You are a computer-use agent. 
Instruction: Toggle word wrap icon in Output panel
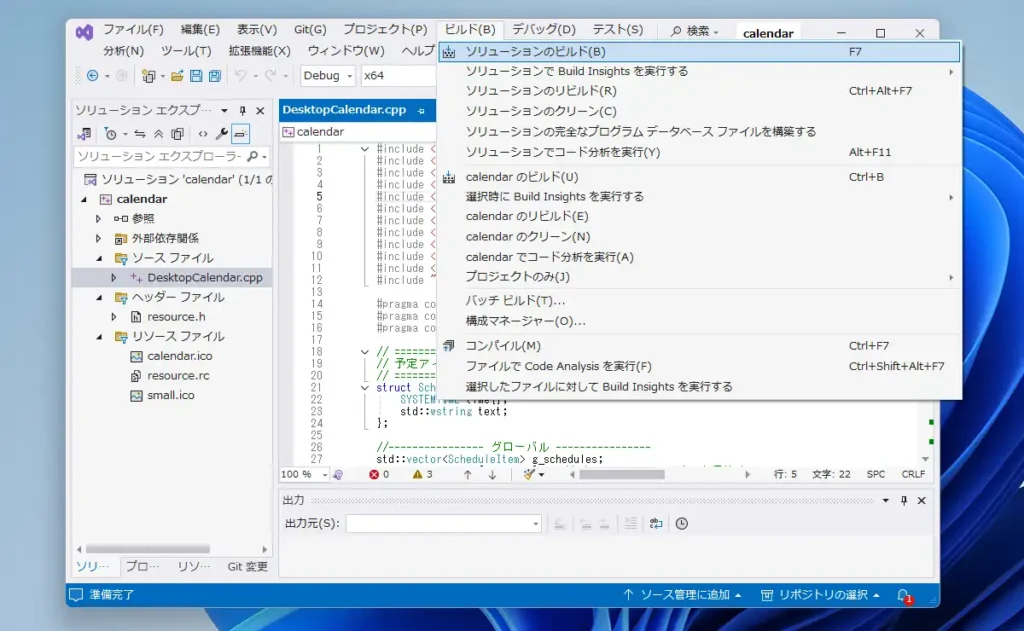point(656,523)
